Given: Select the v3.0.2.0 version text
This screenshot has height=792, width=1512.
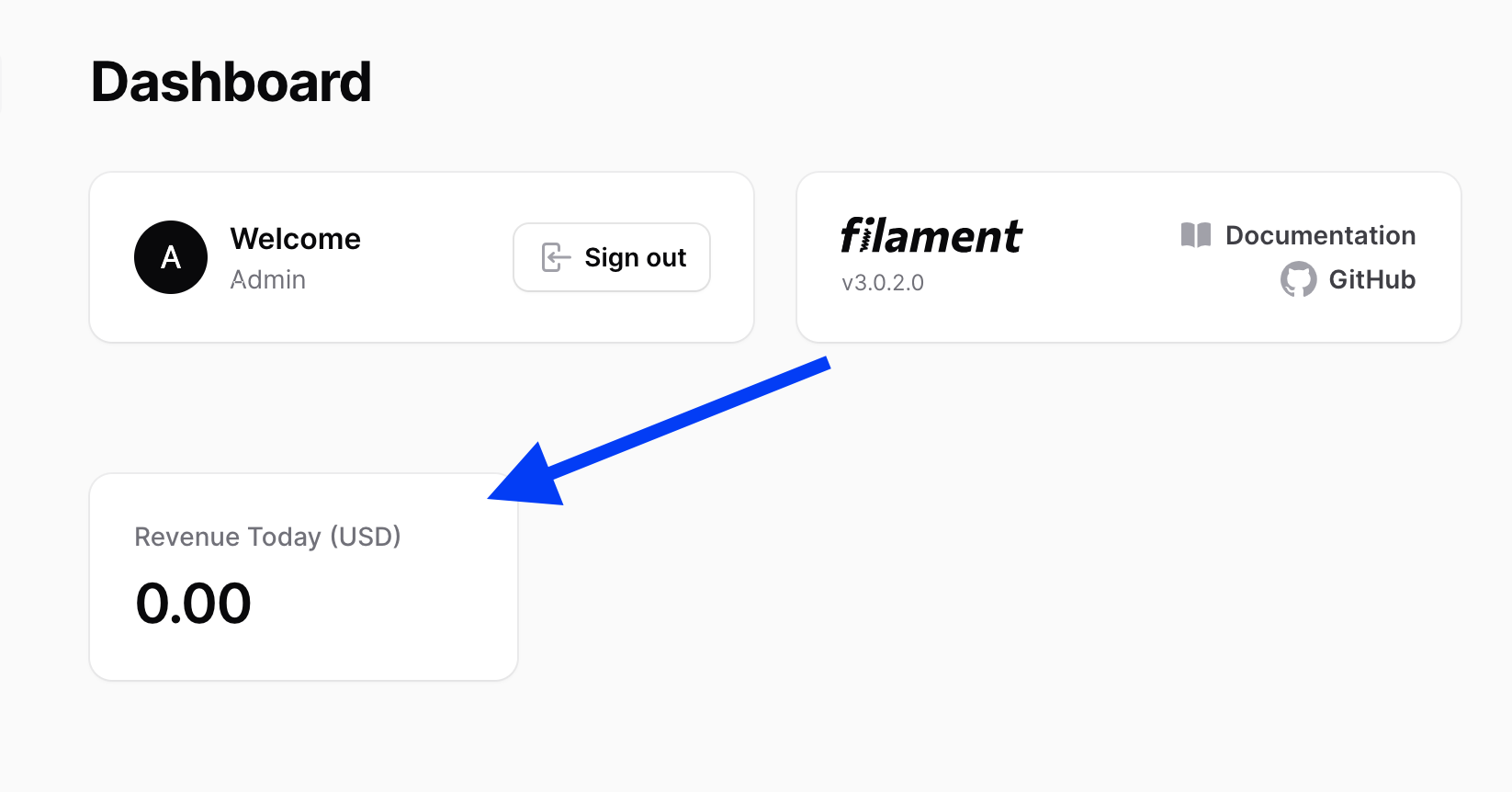Looking at the screenshot, I should coord(883,283).
